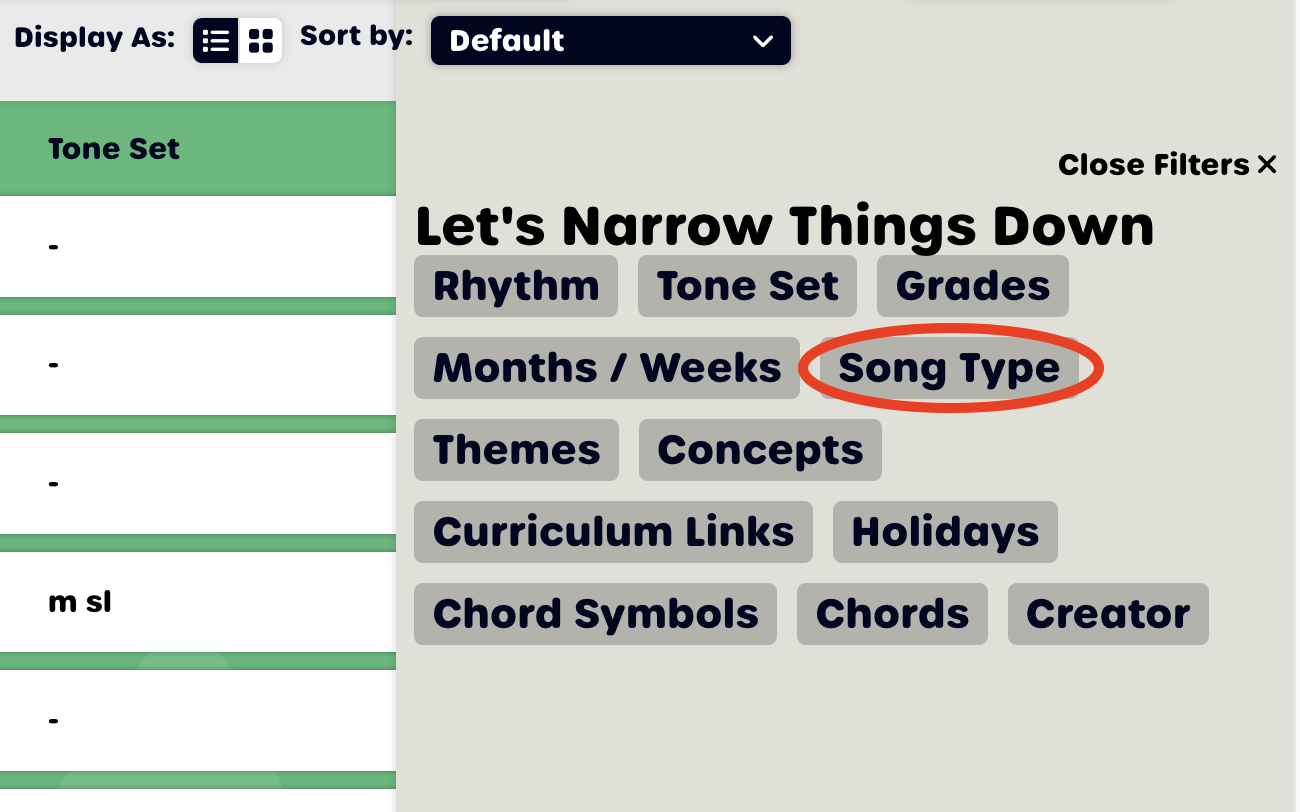Click the Curriculum Links filter

point(613,532)
